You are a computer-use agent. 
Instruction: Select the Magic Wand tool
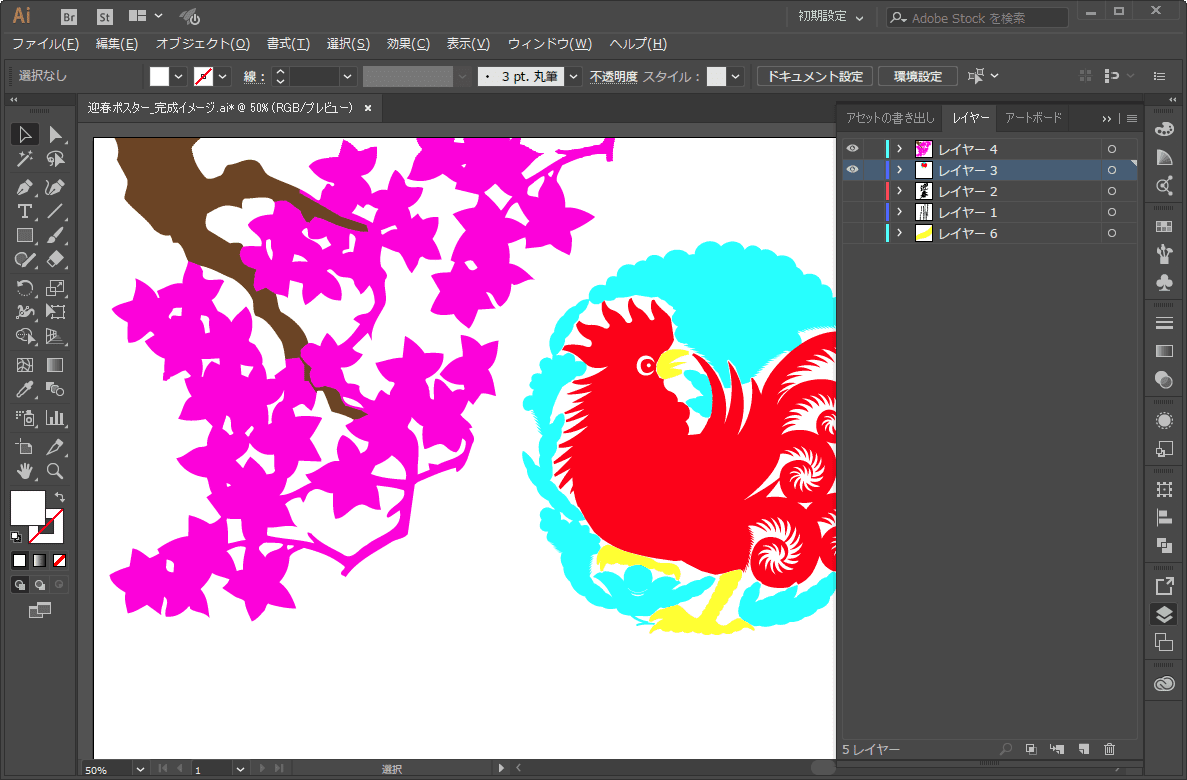pyautogui.click(x=24, y=158)
